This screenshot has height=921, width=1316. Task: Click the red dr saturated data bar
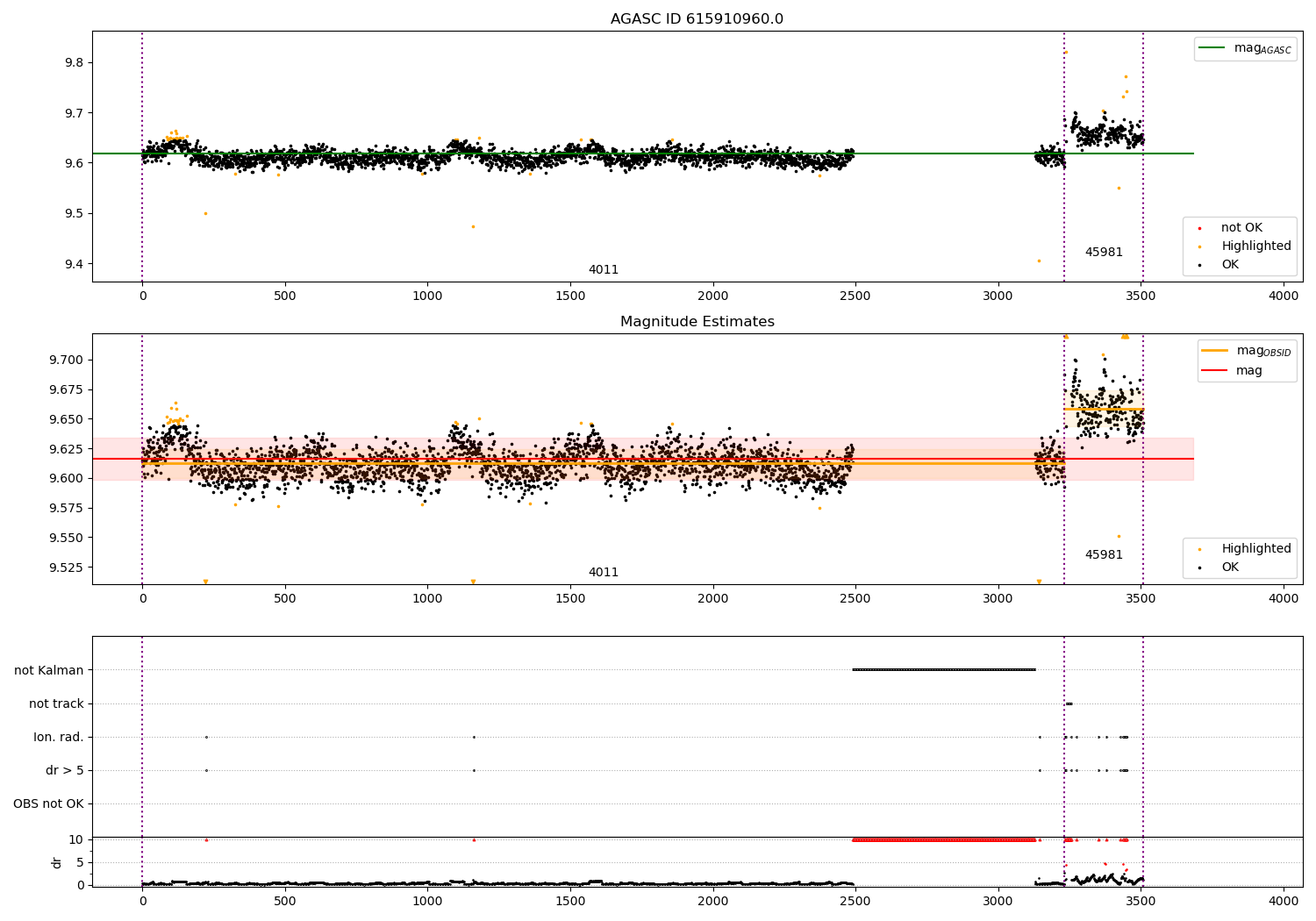(944, 840)
